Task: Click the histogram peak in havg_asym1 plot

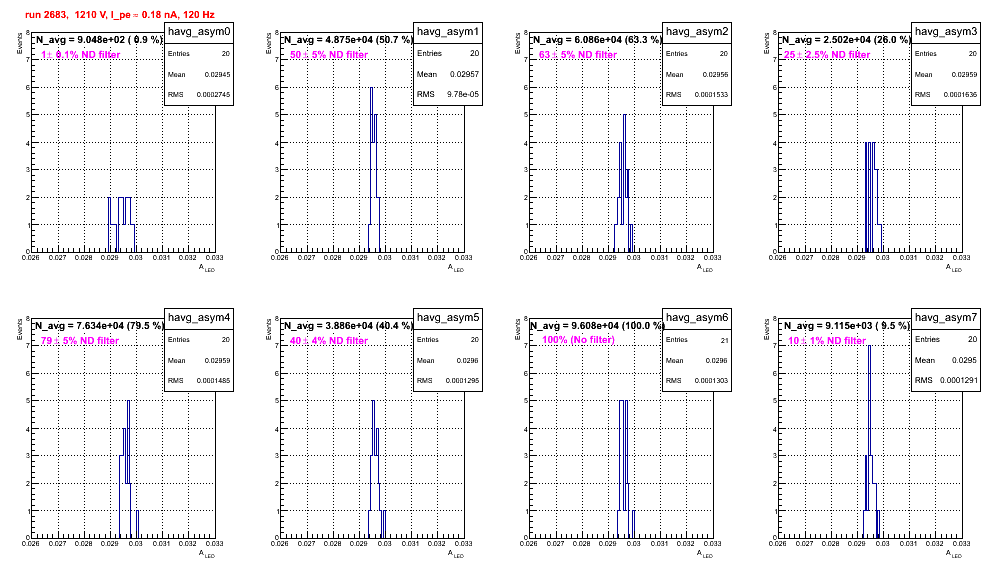Action: tap(372, 89)
